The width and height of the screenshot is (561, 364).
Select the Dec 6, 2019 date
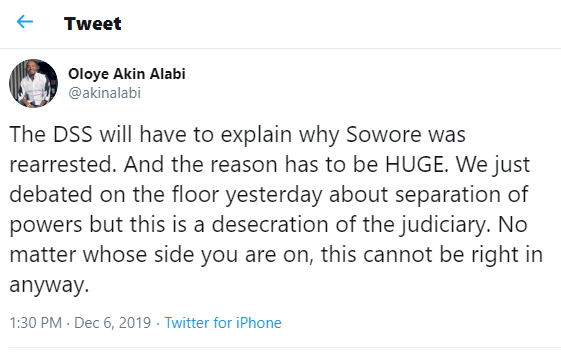112,323
